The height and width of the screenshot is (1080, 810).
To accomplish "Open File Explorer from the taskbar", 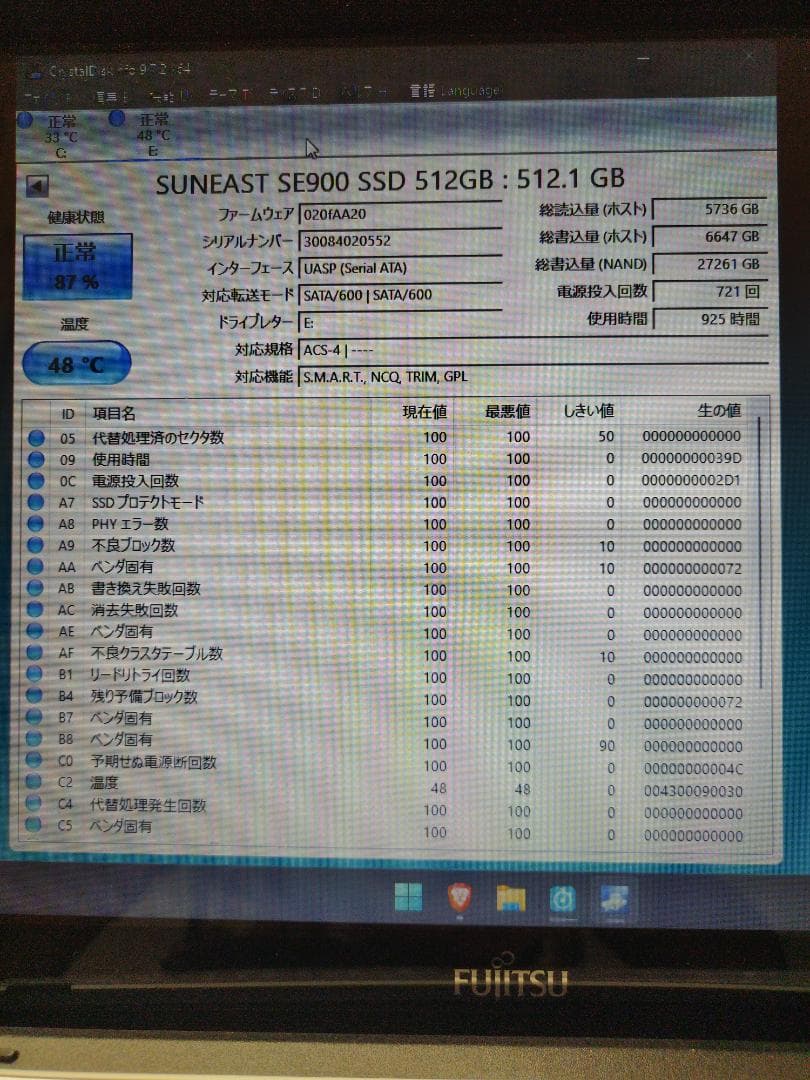I will [x=510, y=898].
